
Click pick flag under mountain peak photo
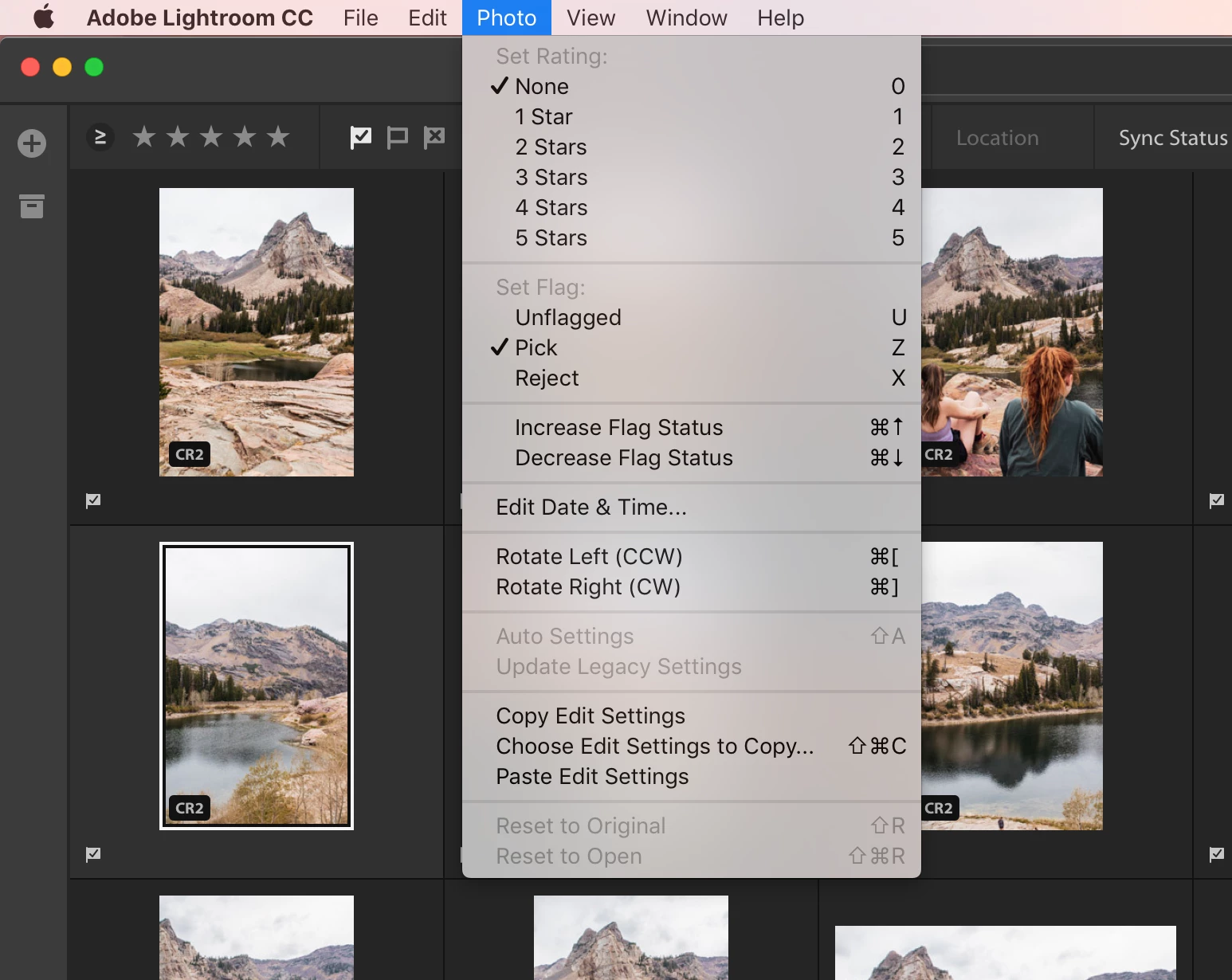tap(93, 500)
